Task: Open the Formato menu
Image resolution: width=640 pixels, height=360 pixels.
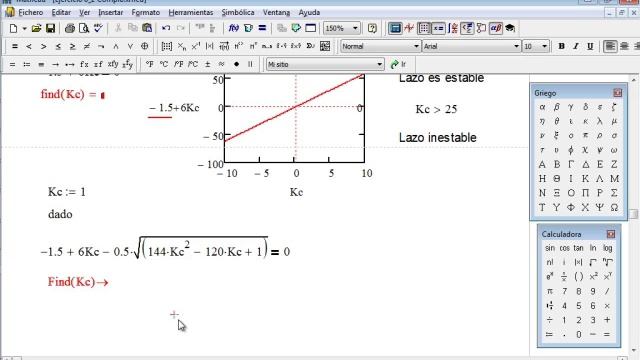Action: [146, 13]
